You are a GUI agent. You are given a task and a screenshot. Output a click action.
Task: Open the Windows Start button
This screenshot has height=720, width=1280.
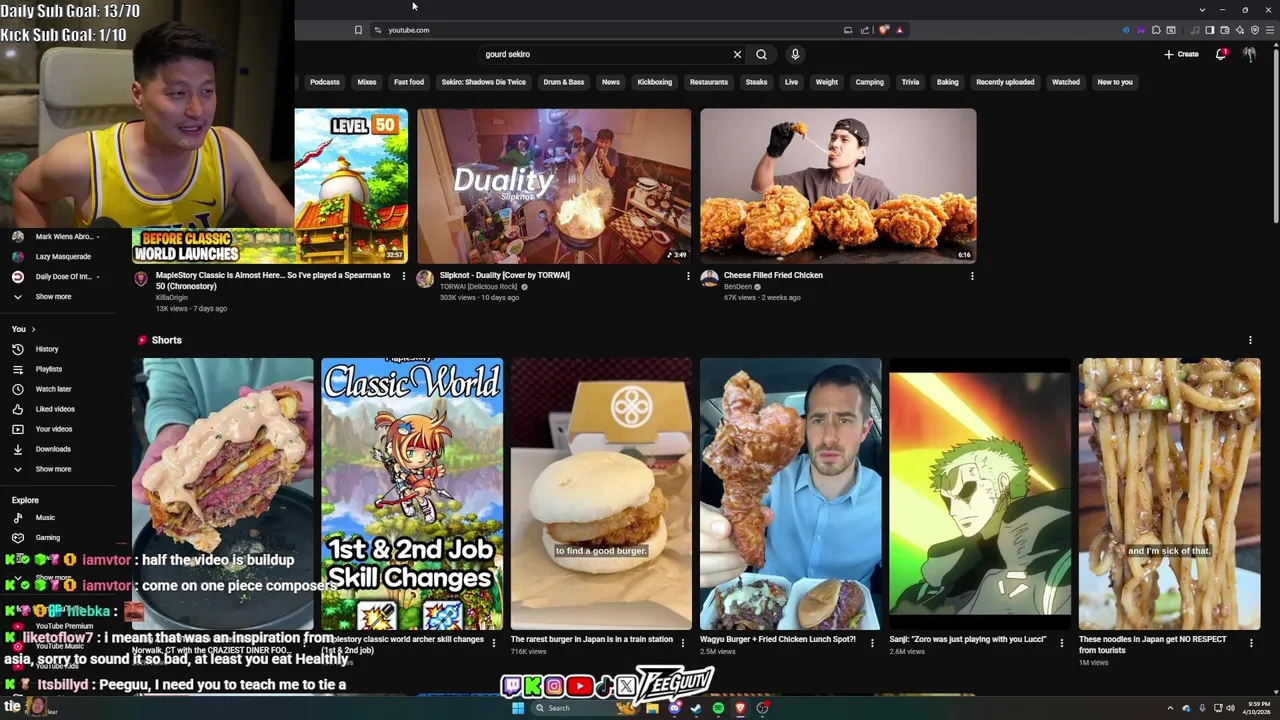point(518,708)
